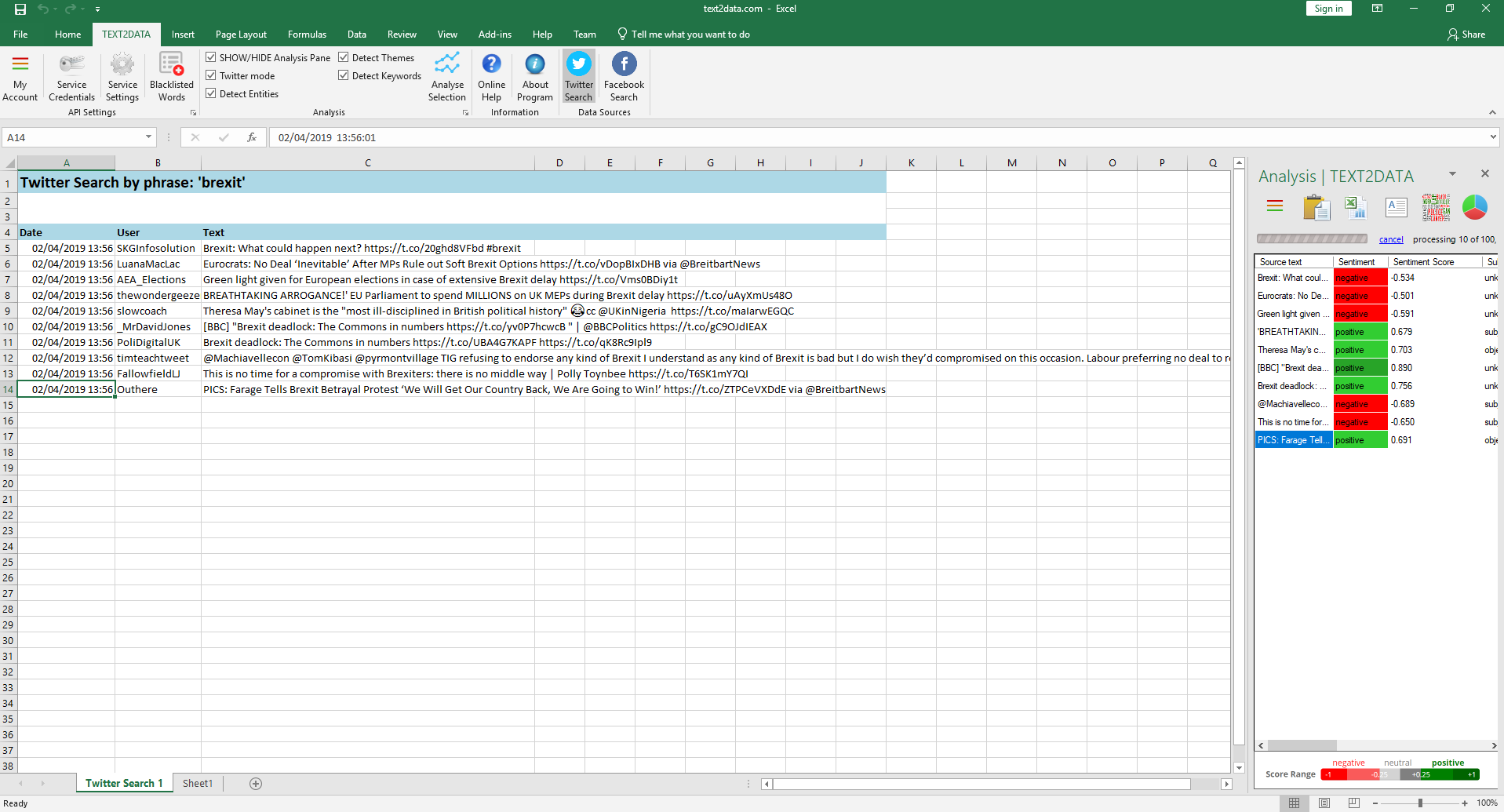The image size is (1504, 812).
Task: Open My Account in the ribbon
Action: pyautogui.click(x=20, y=77)
